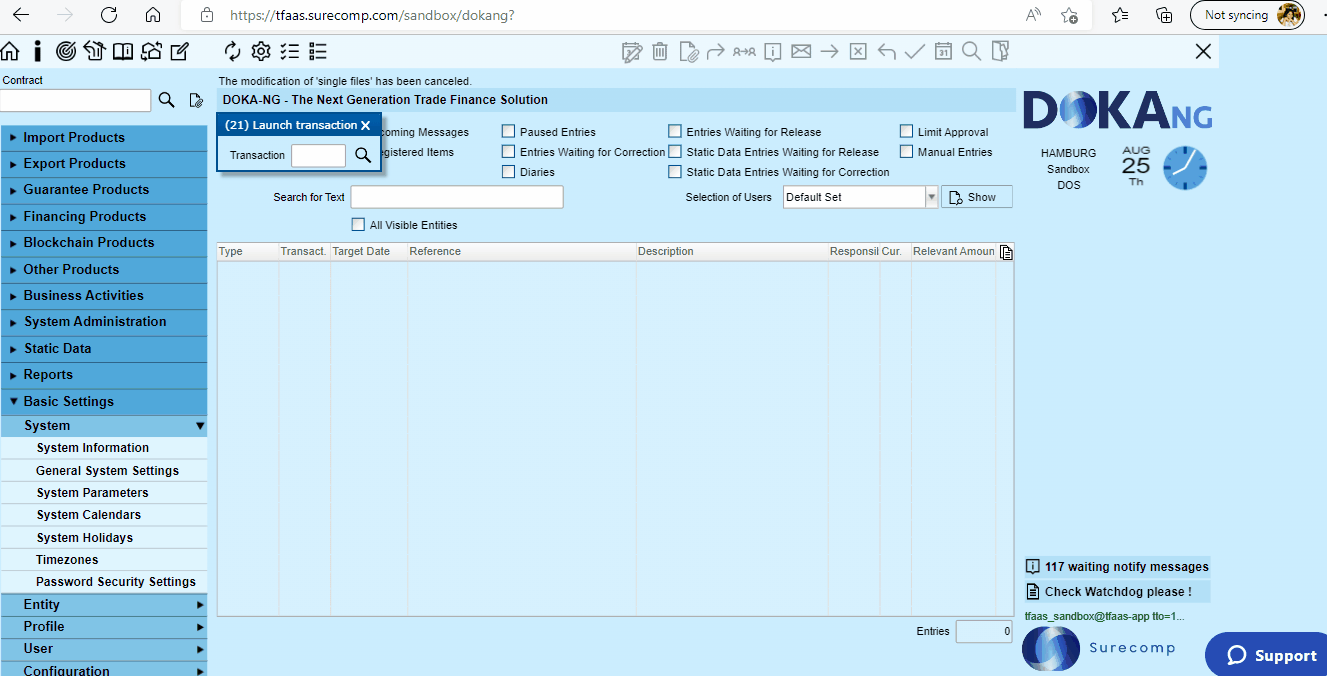Open System Calendars menu item

click(104, 515)
